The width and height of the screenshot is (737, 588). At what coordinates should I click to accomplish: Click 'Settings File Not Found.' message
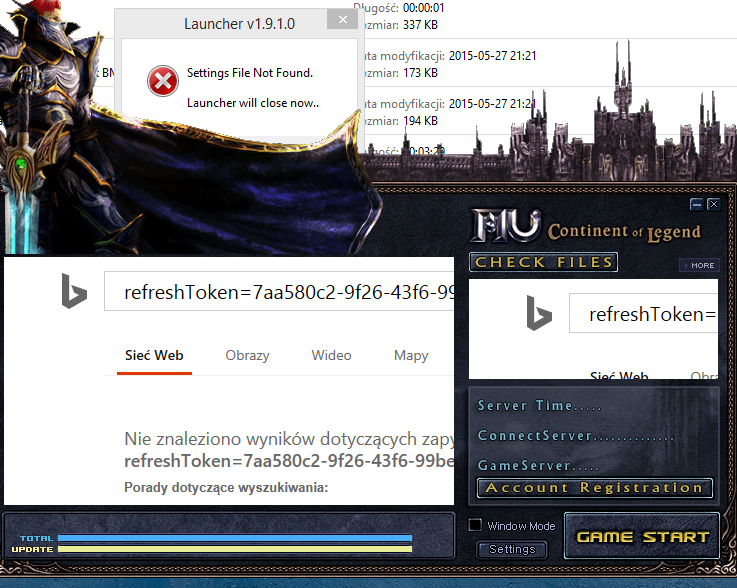(x=250, y=73)
